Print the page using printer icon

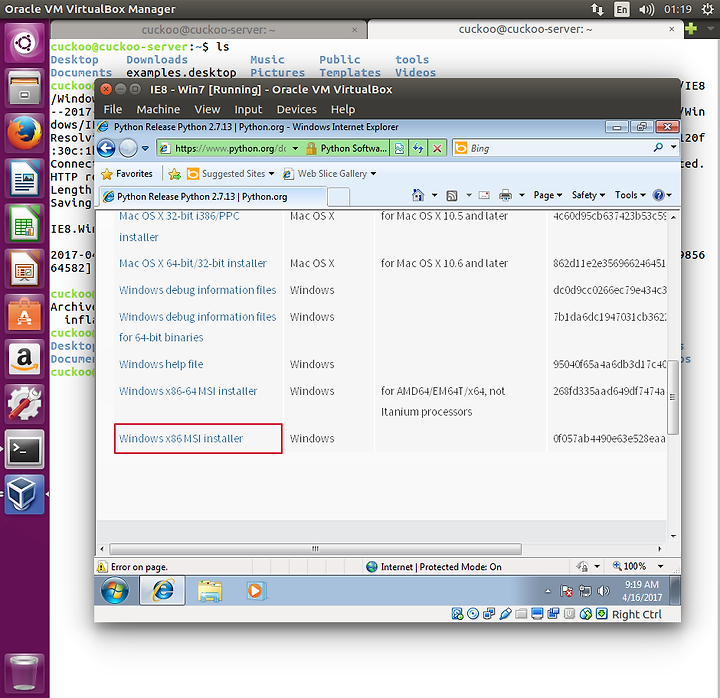[x=505, y=195]
